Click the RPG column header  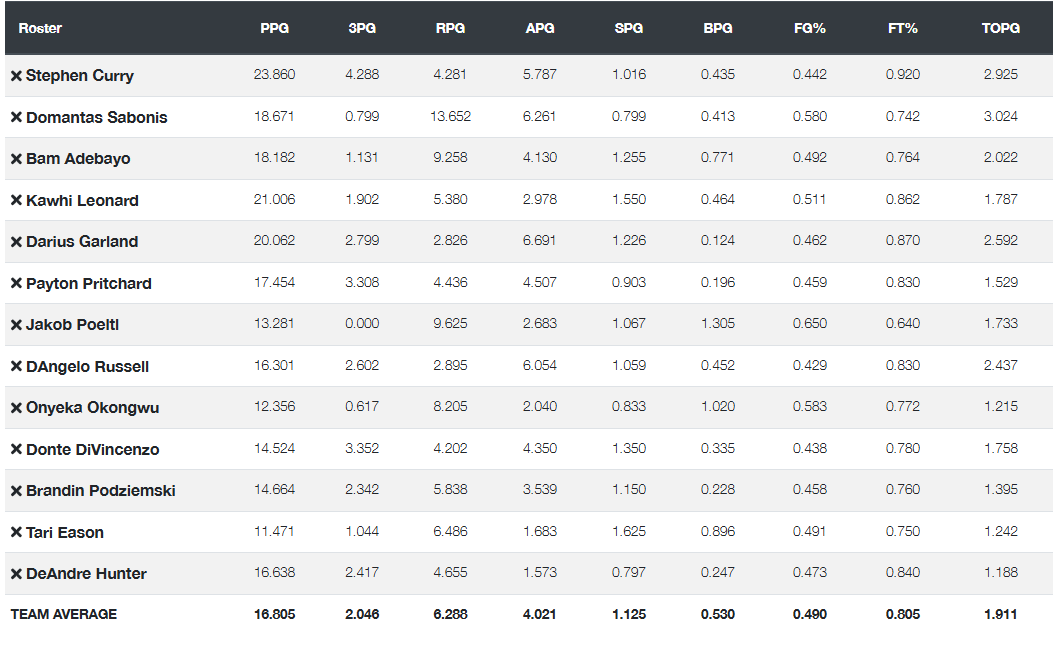coord(450,28)
